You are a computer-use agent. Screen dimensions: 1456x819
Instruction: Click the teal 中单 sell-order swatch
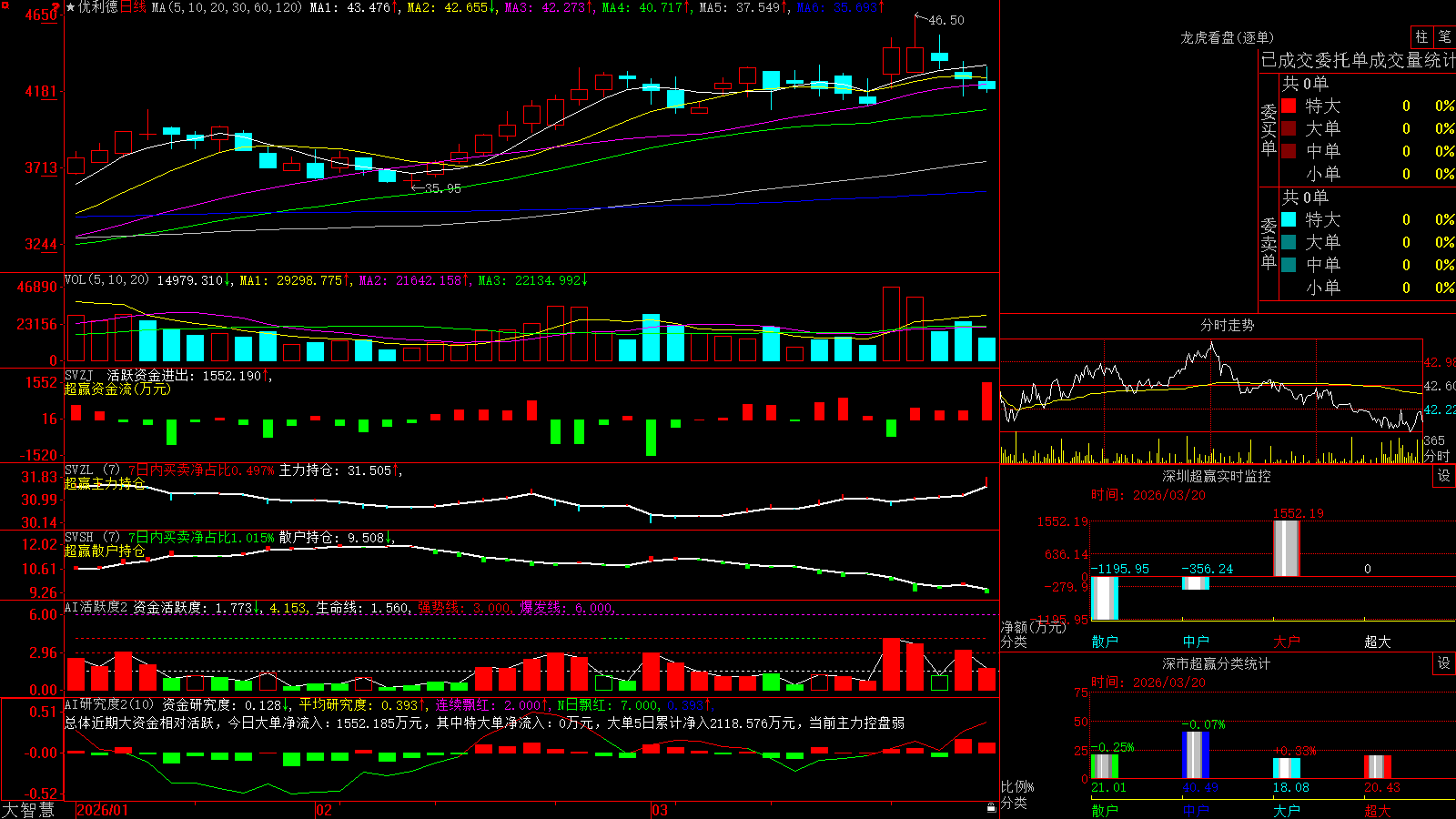click(1289, 265)
